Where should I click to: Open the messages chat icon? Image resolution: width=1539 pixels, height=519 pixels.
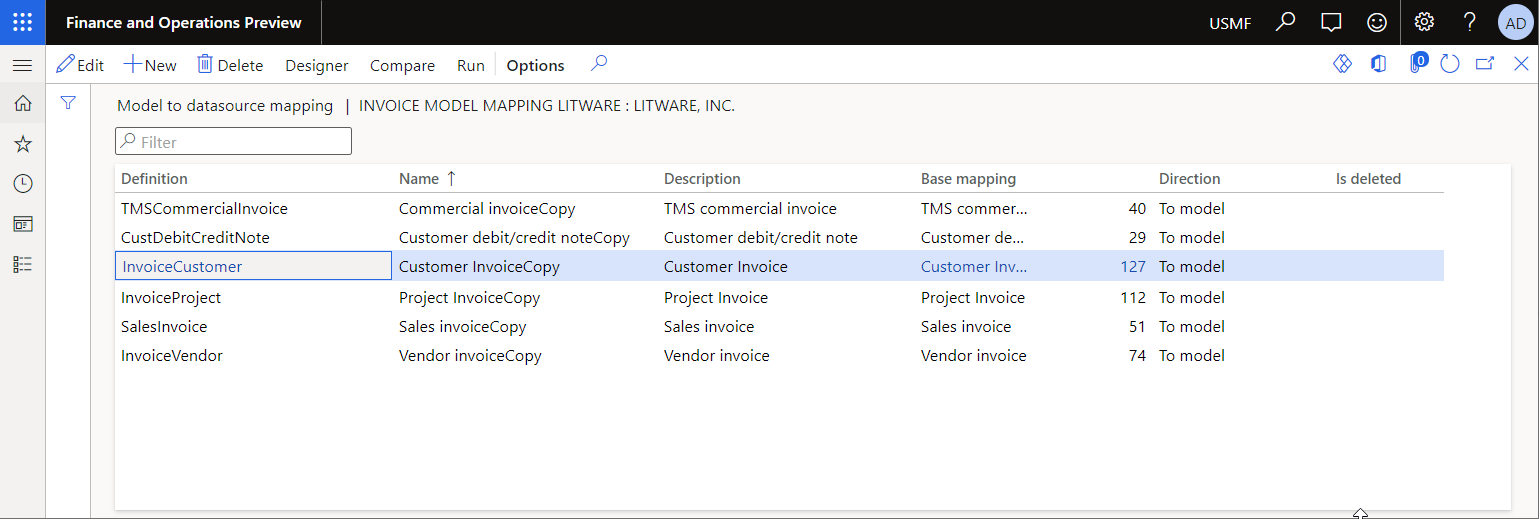(x=1331, y=22)
